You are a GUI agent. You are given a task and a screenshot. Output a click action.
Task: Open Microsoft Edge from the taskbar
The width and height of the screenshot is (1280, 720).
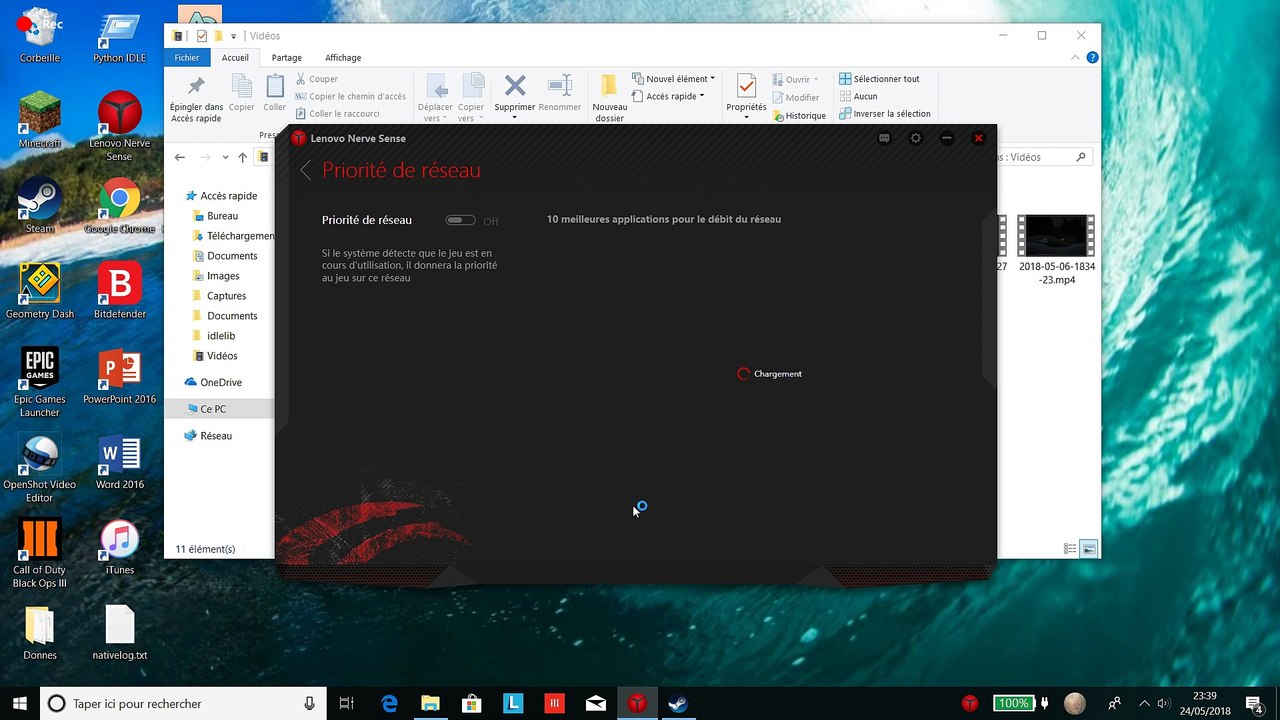click(x=390, y=704)
